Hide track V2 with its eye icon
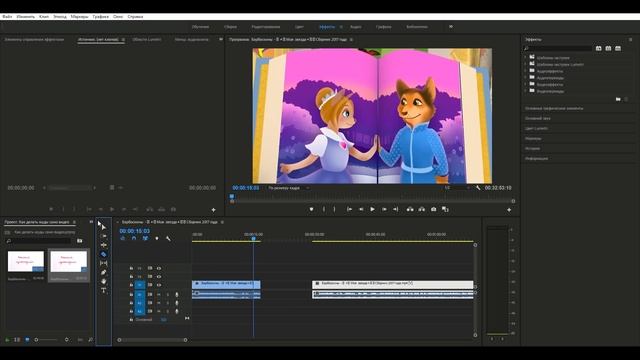This screenshot has height=360, width=640. point(159,276)
